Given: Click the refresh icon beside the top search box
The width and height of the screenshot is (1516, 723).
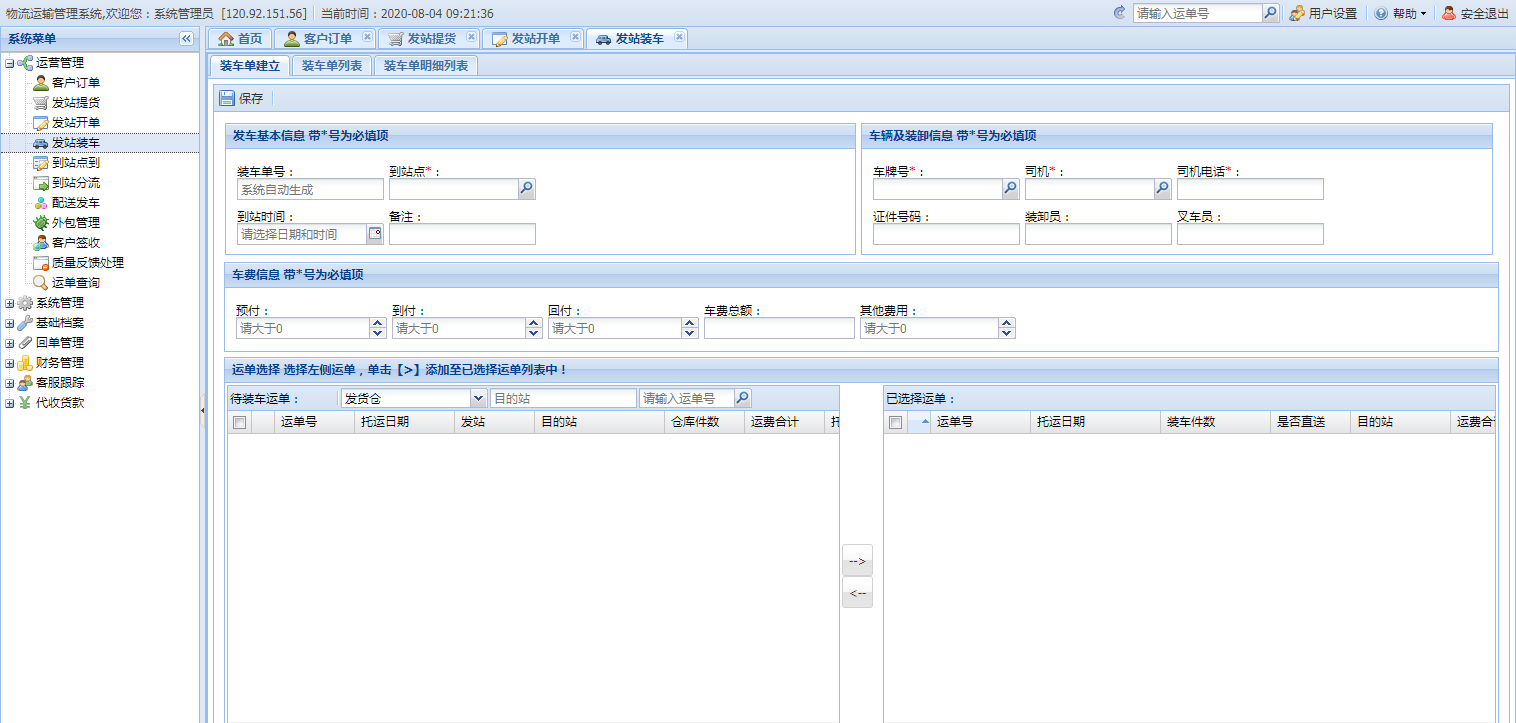Looking at the screenshot, I should [x=1119, y=13].
